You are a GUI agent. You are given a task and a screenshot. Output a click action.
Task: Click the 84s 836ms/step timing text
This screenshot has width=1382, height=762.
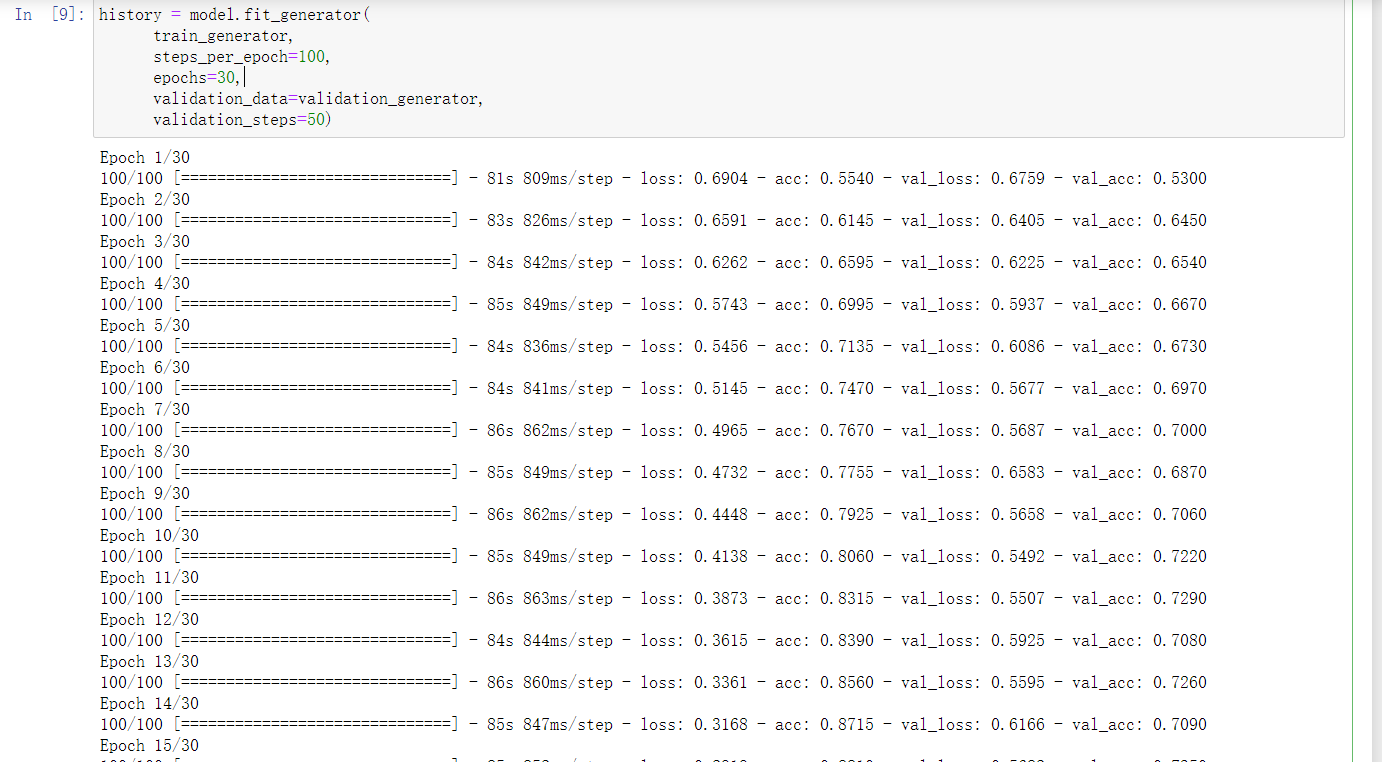tap(550, 347)
